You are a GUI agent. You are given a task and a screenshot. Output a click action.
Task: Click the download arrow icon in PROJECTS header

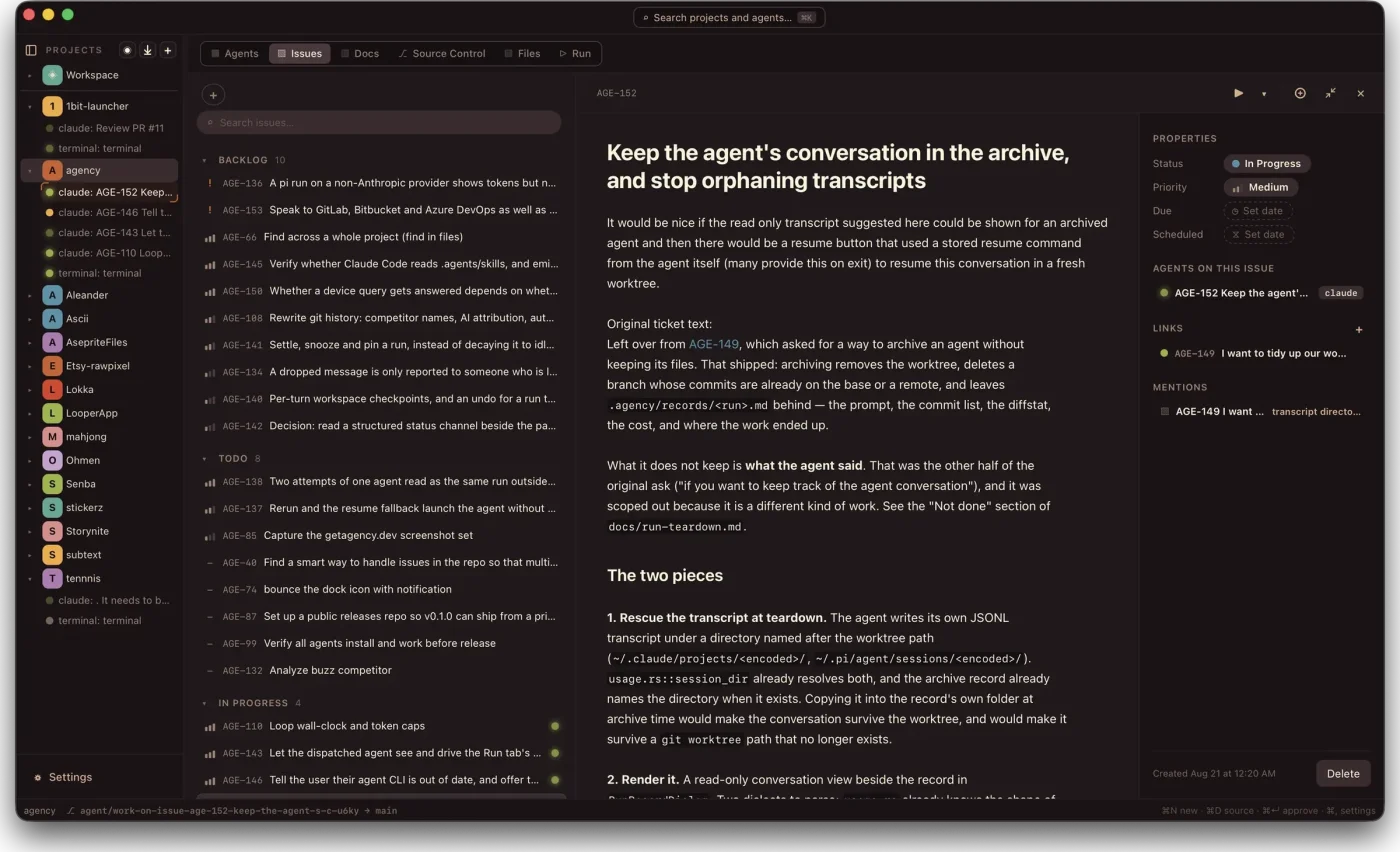(148, 50)
